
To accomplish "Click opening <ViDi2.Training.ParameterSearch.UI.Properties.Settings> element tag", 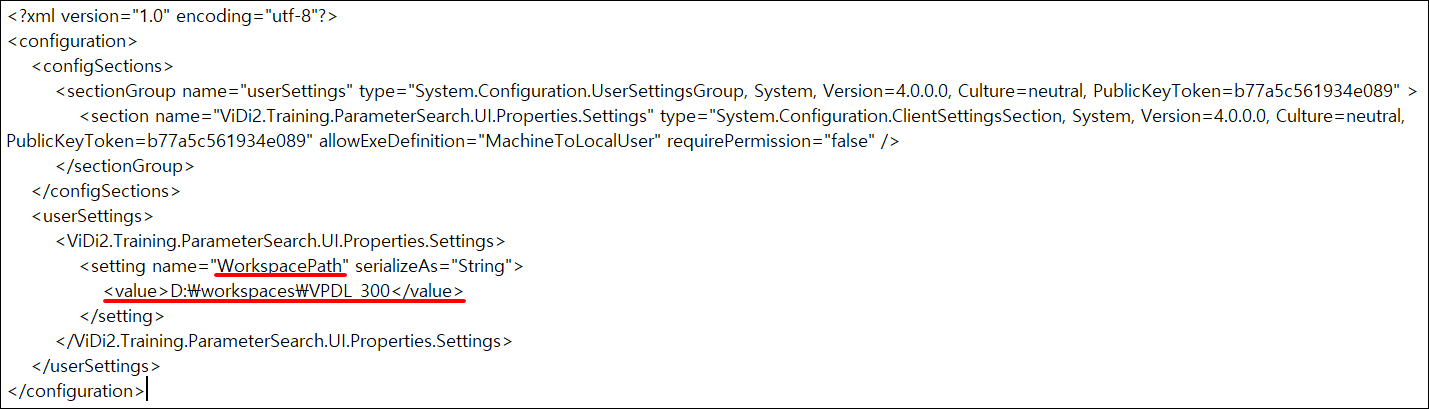I will coord(280,241).
